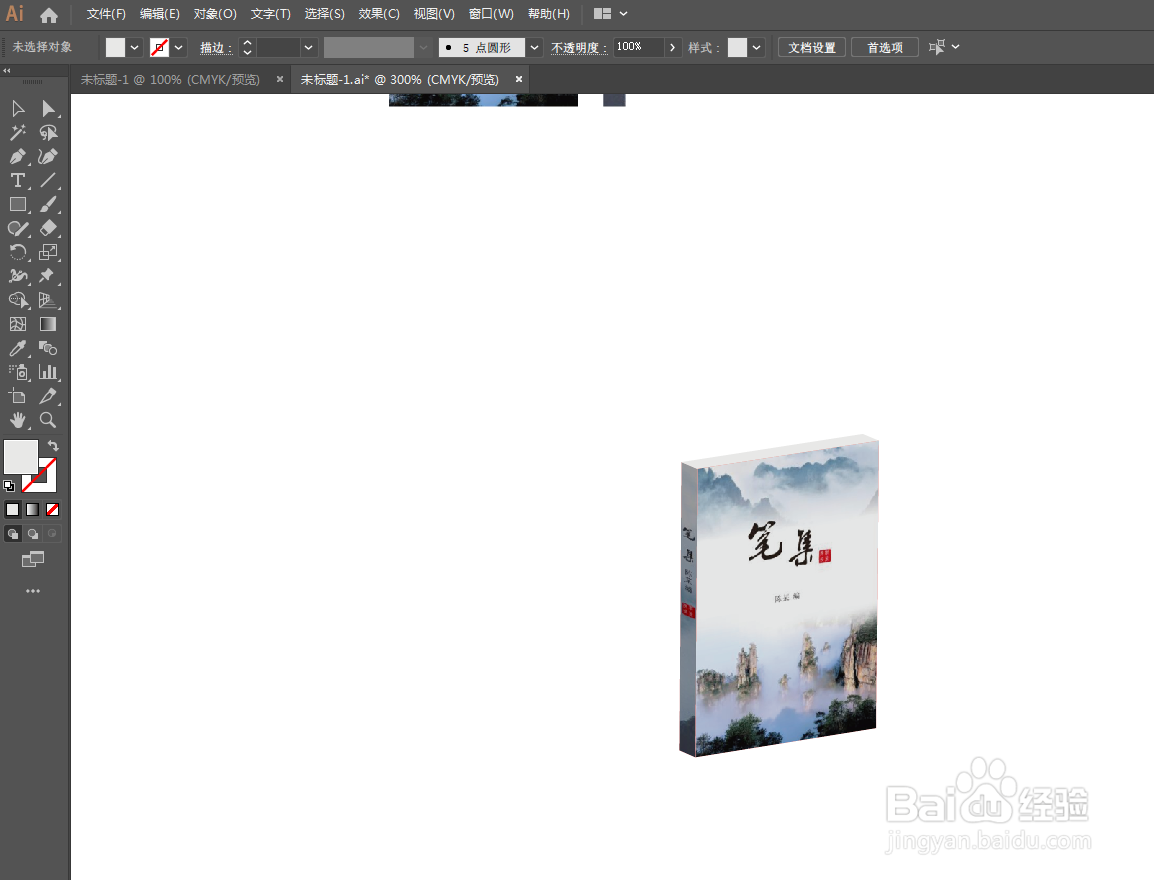Open the 对象(O) menu
Viewport: 1154px width, 880px height.
tap(215, 14)
